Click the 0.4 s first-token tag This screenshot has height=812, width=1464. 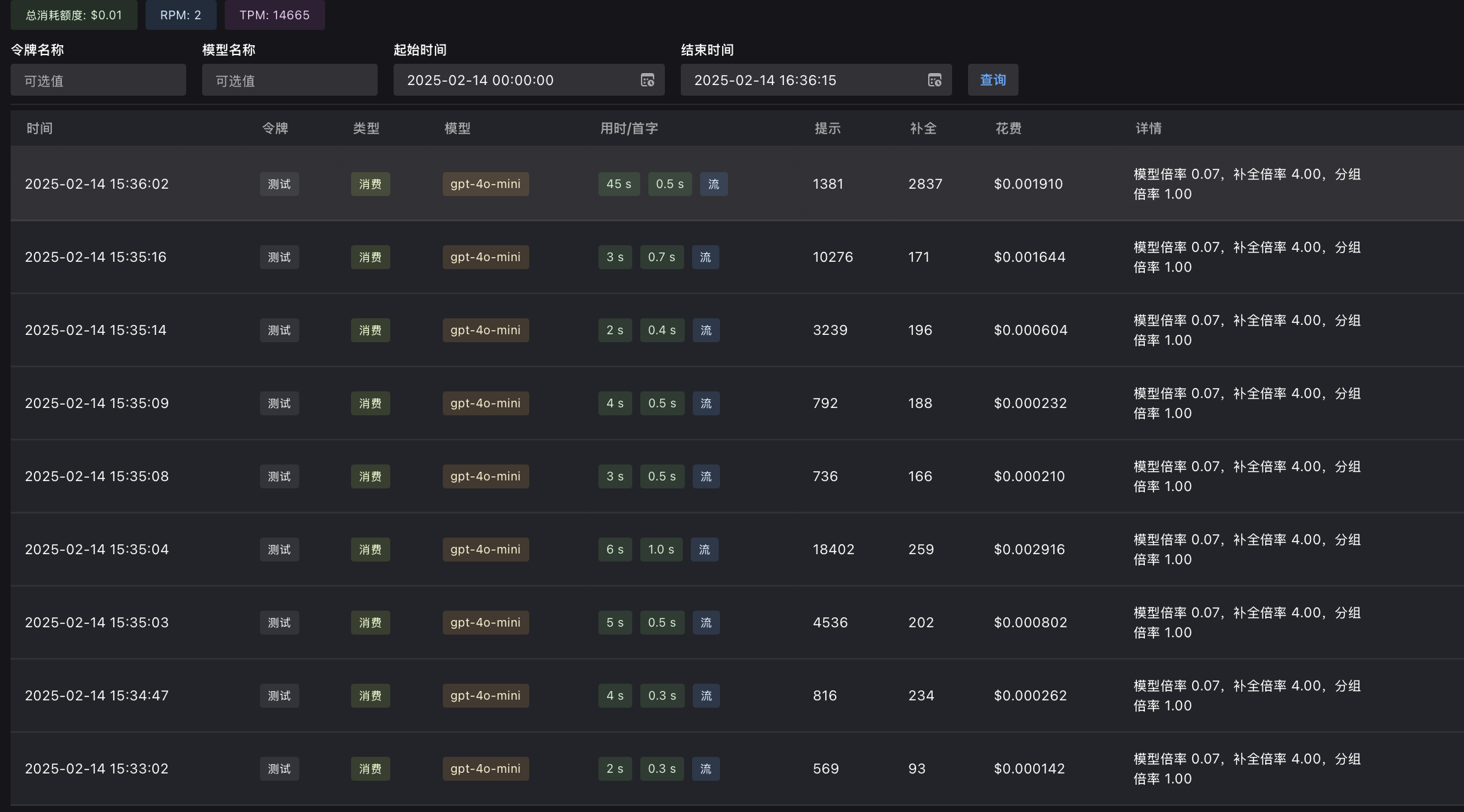(x=662, y=330)
